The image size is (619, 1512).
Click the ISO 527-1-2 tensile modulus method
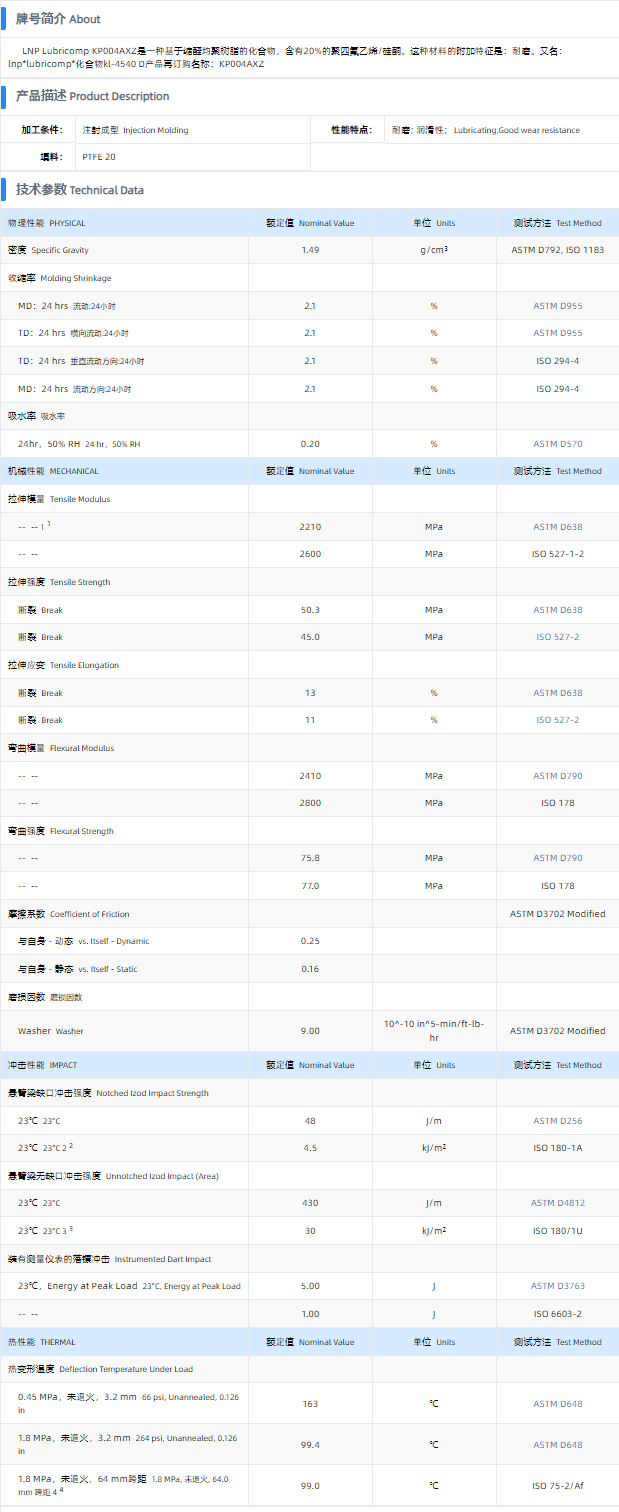pyautogui.click(x=557, y=554)
